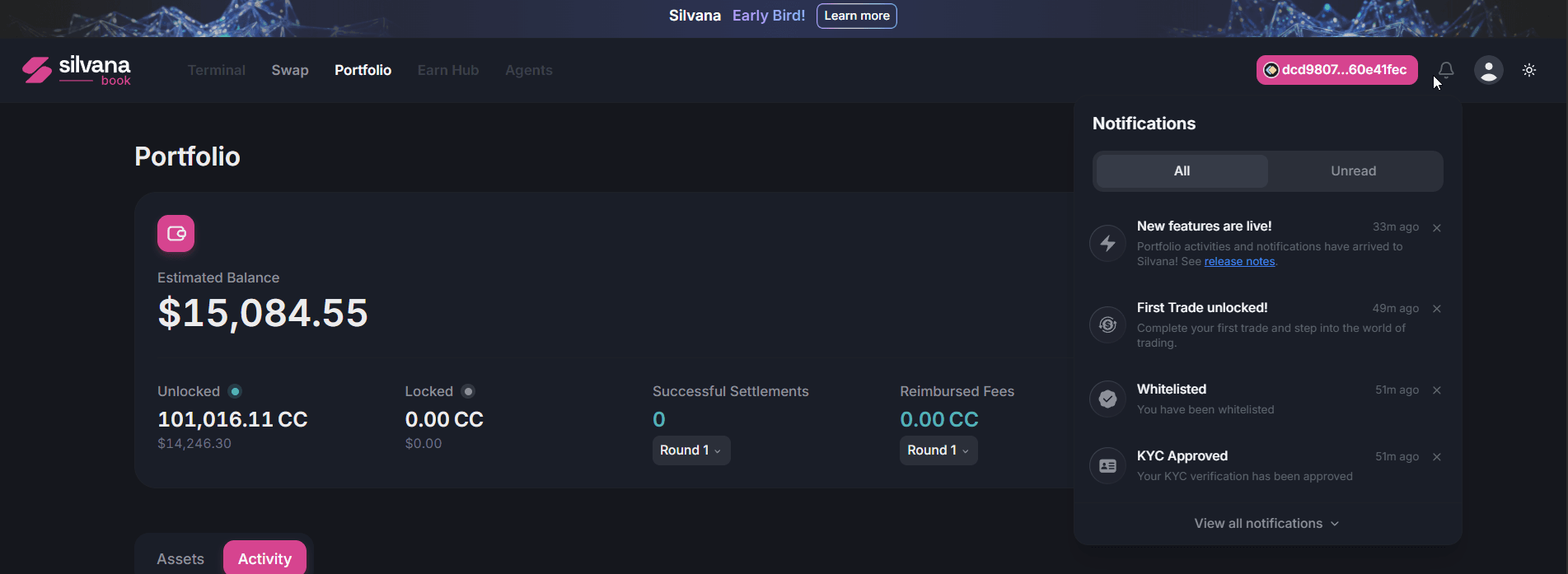Screen dimensions: 1568x574
Task: Click the First Trade unlocked notification icon
Action: pyautogui.click(x=1107, y=324)
